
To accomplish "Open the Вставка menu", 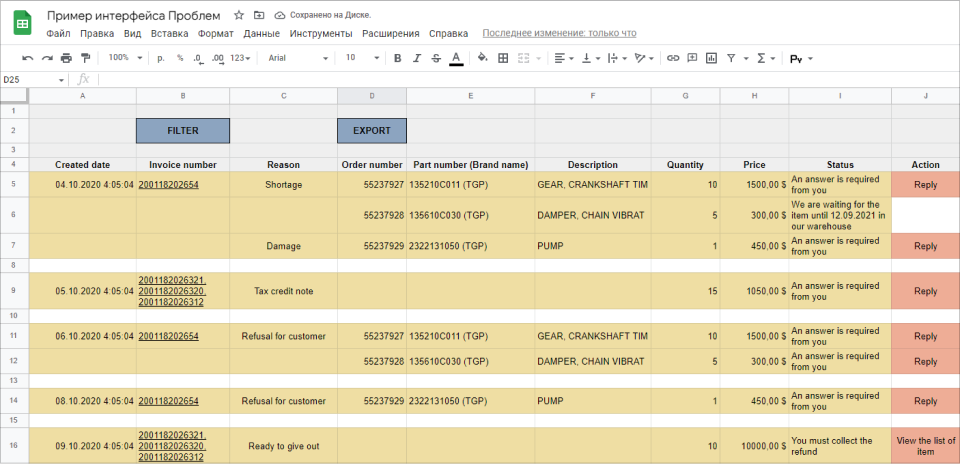I will [169, 33].
